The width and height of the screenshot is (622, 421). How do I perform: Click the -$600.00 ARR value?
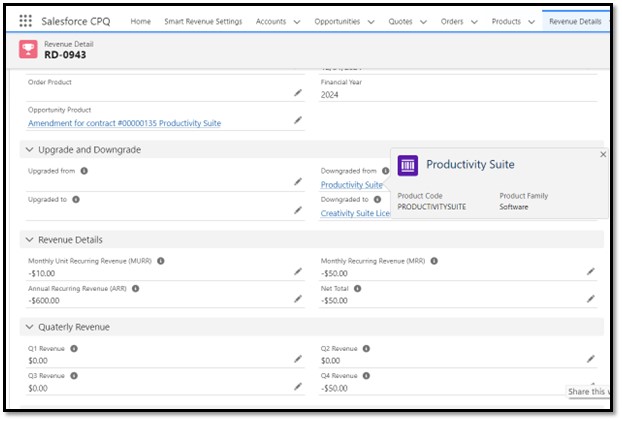pos(44,300)
